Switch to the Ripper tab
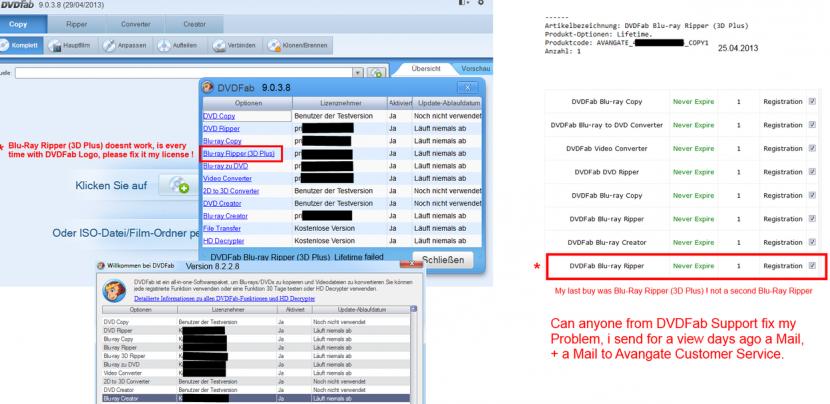Viewport: 830px width, 404px height. 77,24
